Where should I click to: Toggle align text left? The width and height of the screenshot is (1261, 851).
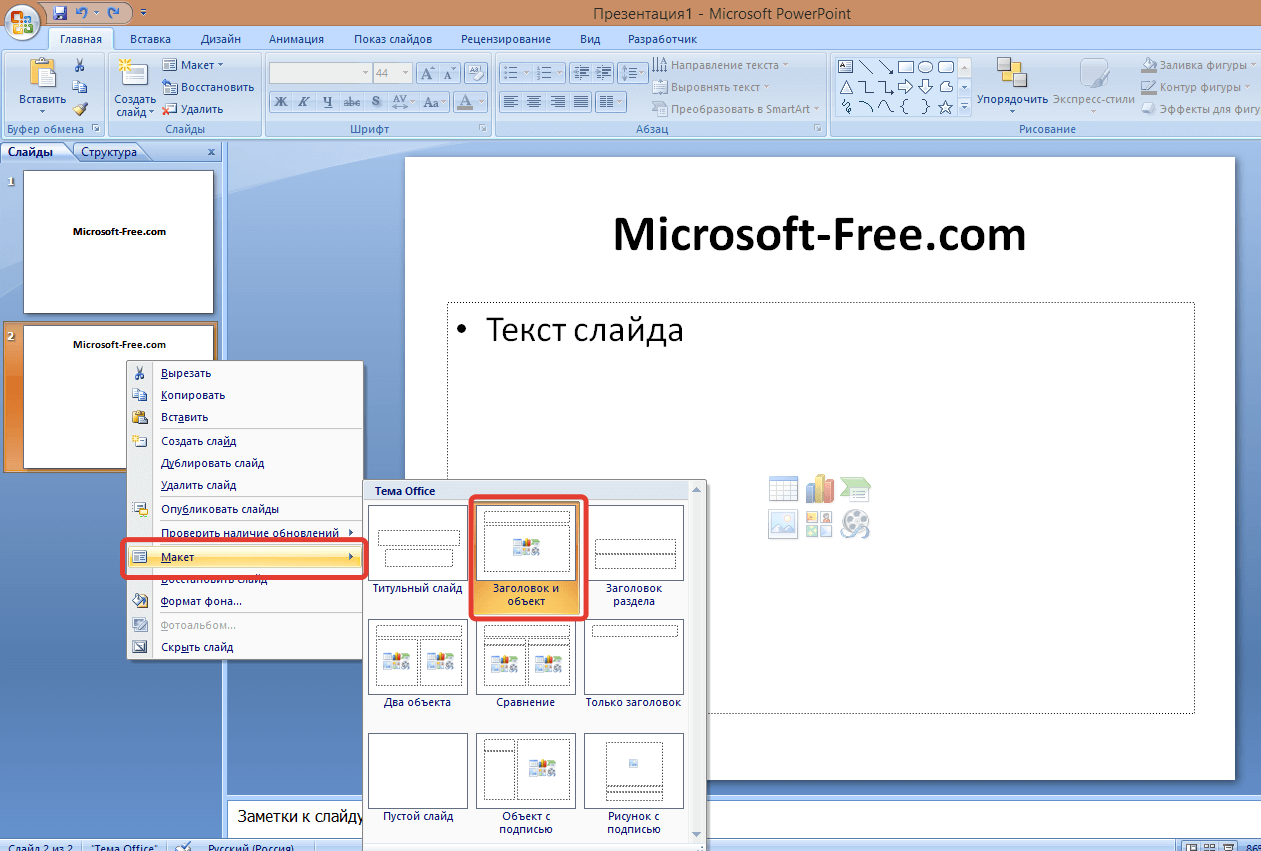pyautogui.click(x=511, y=101)
